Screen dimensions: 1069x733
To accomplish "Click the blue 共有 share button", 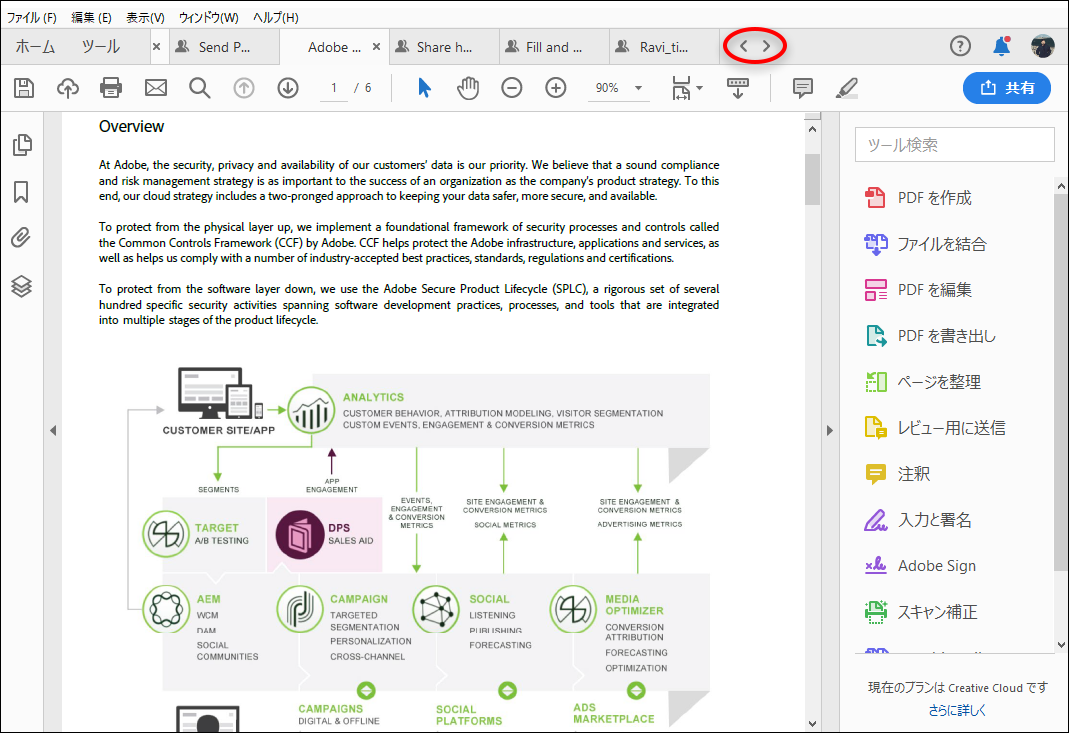I will click(x=1006, y=88).
